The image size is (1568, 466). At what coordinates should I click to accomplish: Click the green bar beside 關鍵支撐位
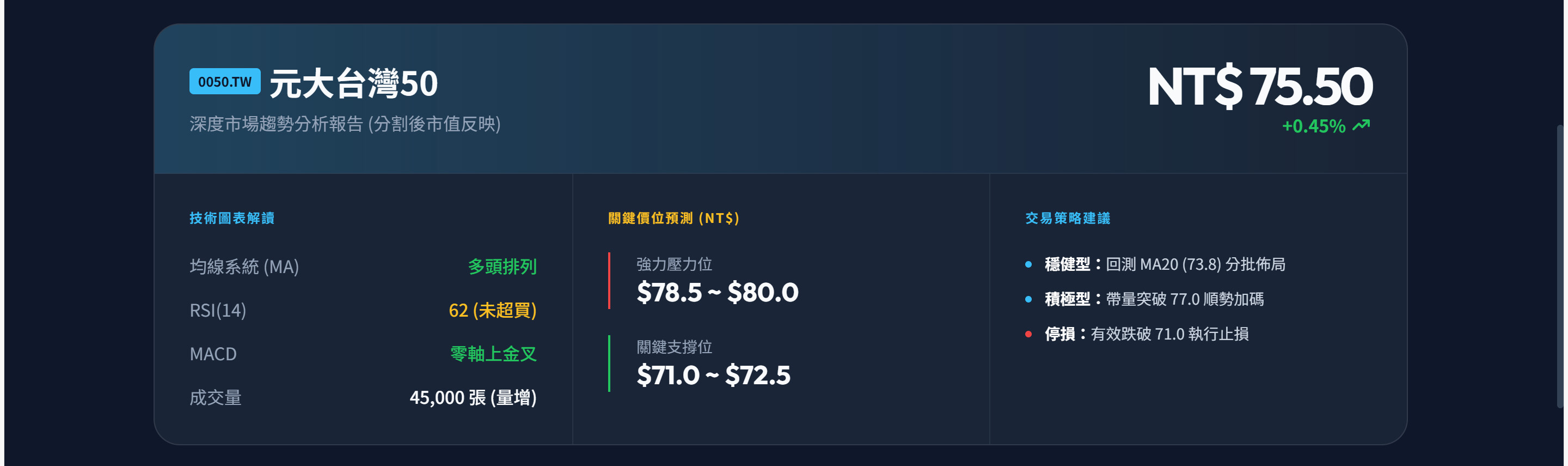click(609, 364)
